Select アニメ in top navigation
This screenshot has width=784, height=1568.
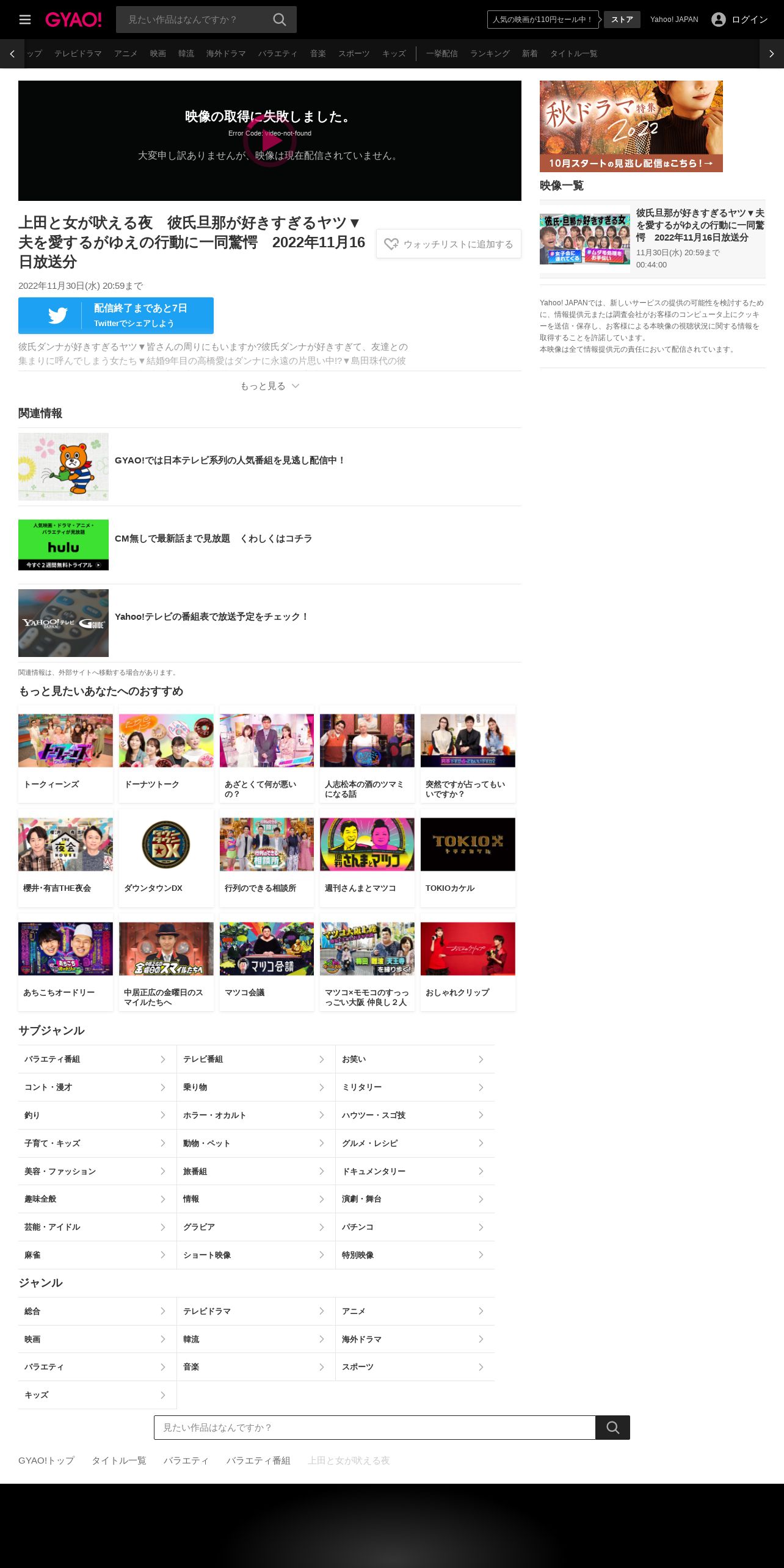[126, 54]
